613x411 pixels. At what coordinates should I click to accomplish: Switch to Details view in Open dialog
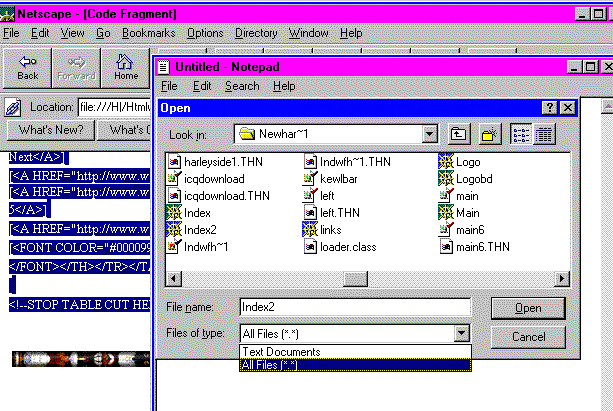click(x=544, y=135)
